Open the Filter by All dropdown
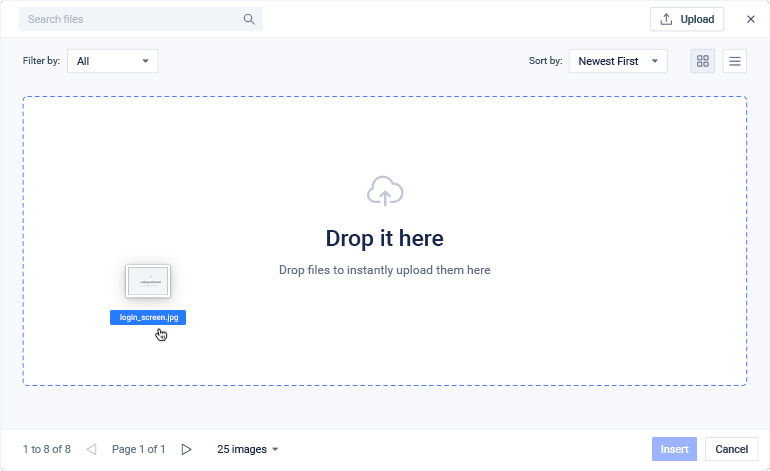The image size is (770, 471). [112, 61]
